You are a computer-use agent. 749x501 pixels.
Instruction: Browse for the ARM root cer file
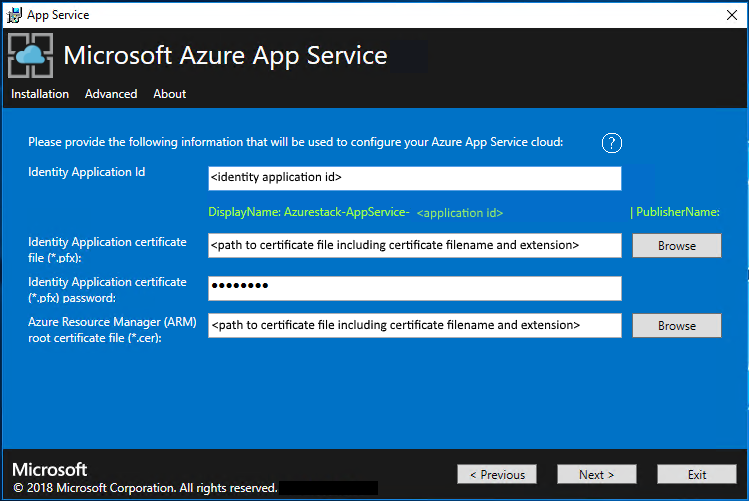[x=677, y=326]
